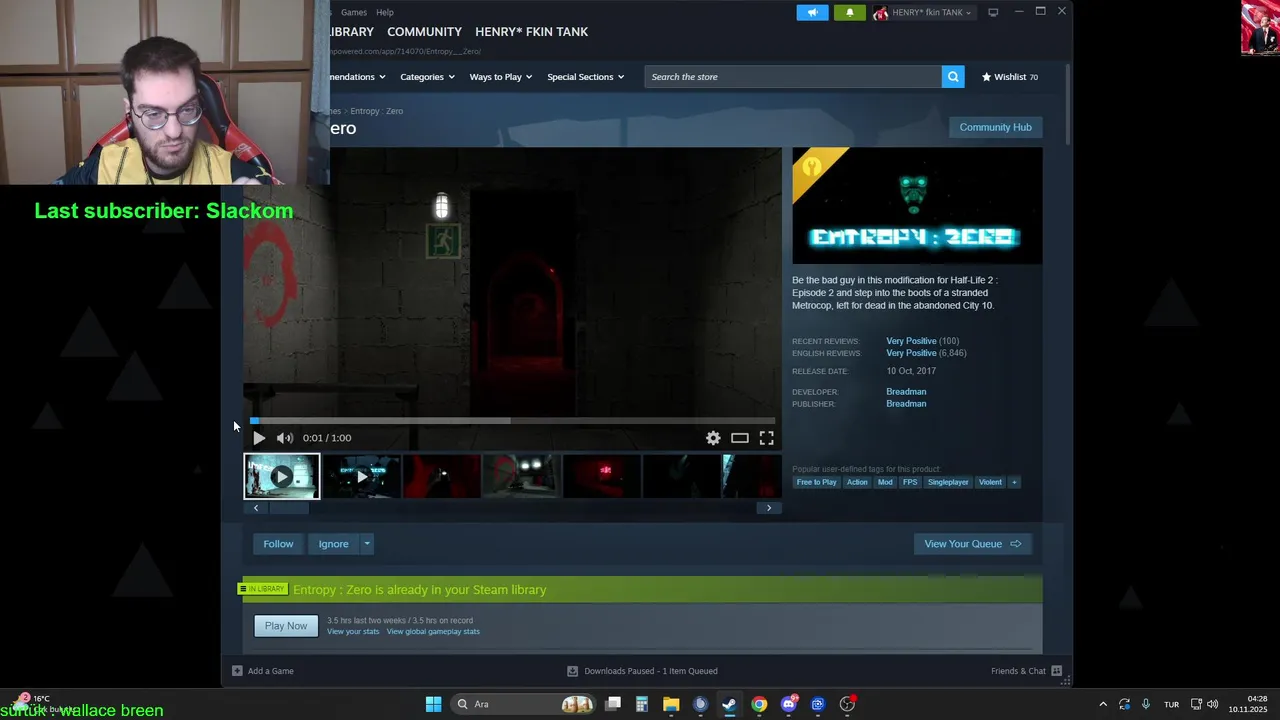This screenshot has height=720, width=1280.
Task: Open the Ignore options dropdown arrow
Action: (367, 544)
